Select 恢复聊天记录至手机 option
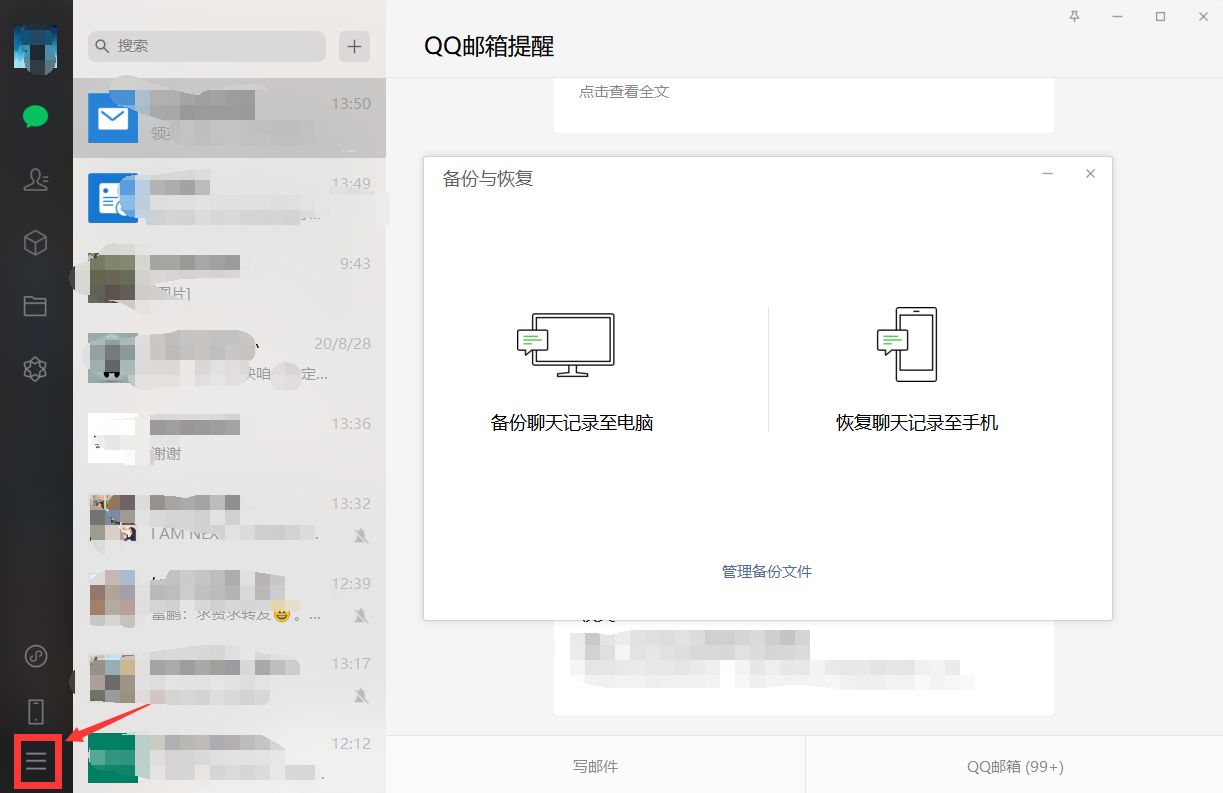1223x793 pixels. click(x=916, y=422)
